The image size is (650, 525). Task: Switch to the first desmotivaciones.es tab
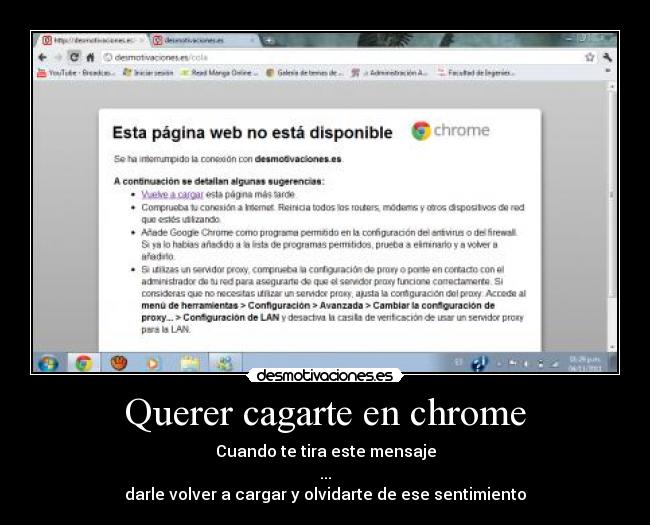(93, 40)
